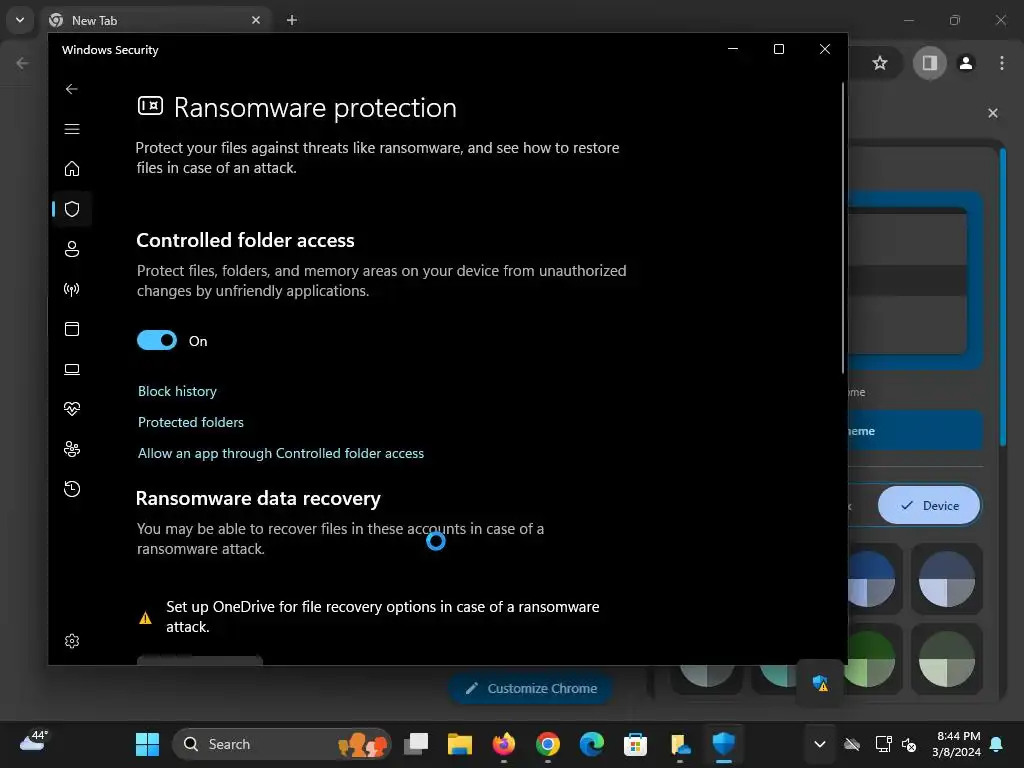Open Task View from taskbar

tap(416, 744)
